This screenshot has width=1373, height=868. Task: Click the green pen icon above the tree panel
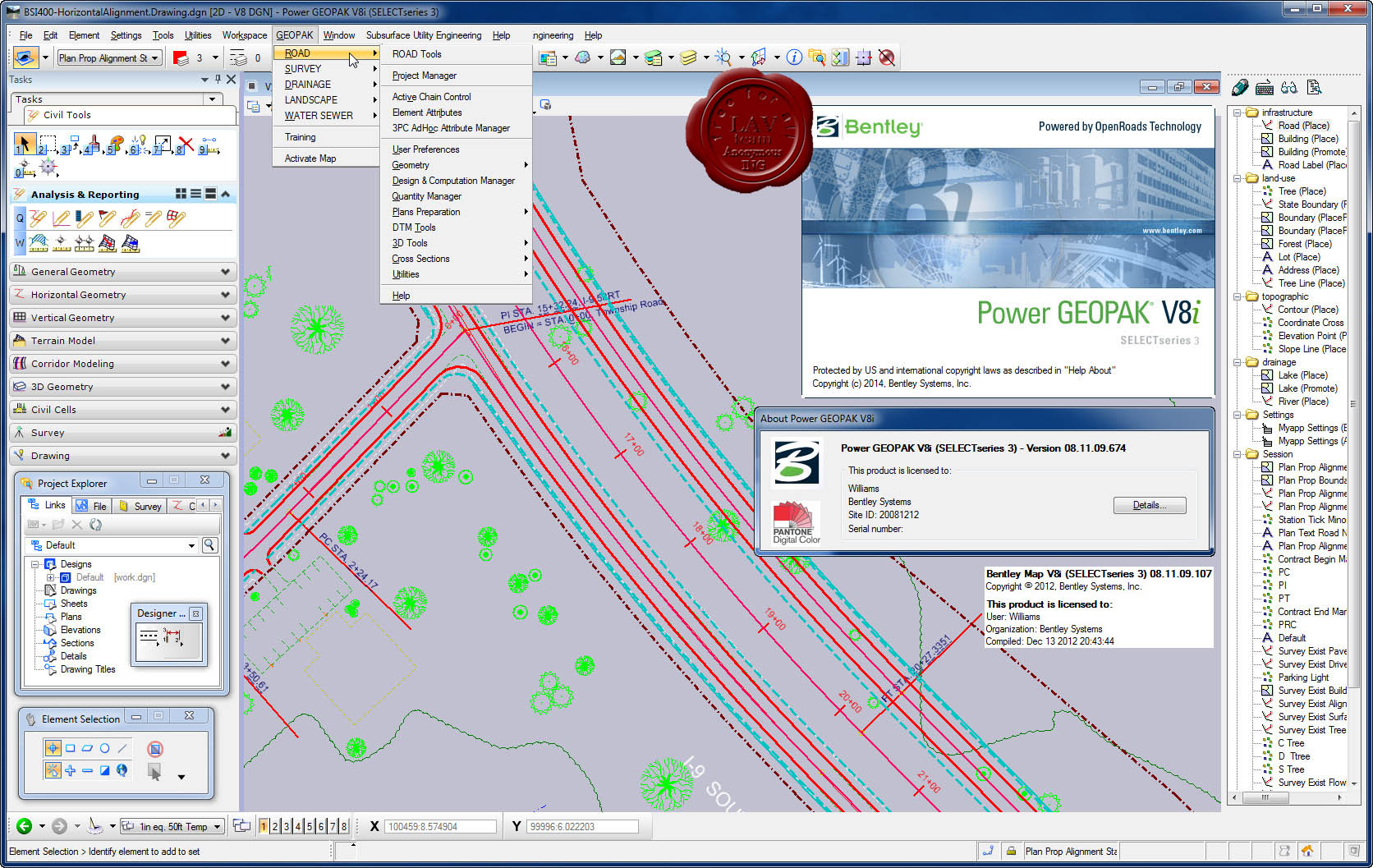click(1240, 88)
